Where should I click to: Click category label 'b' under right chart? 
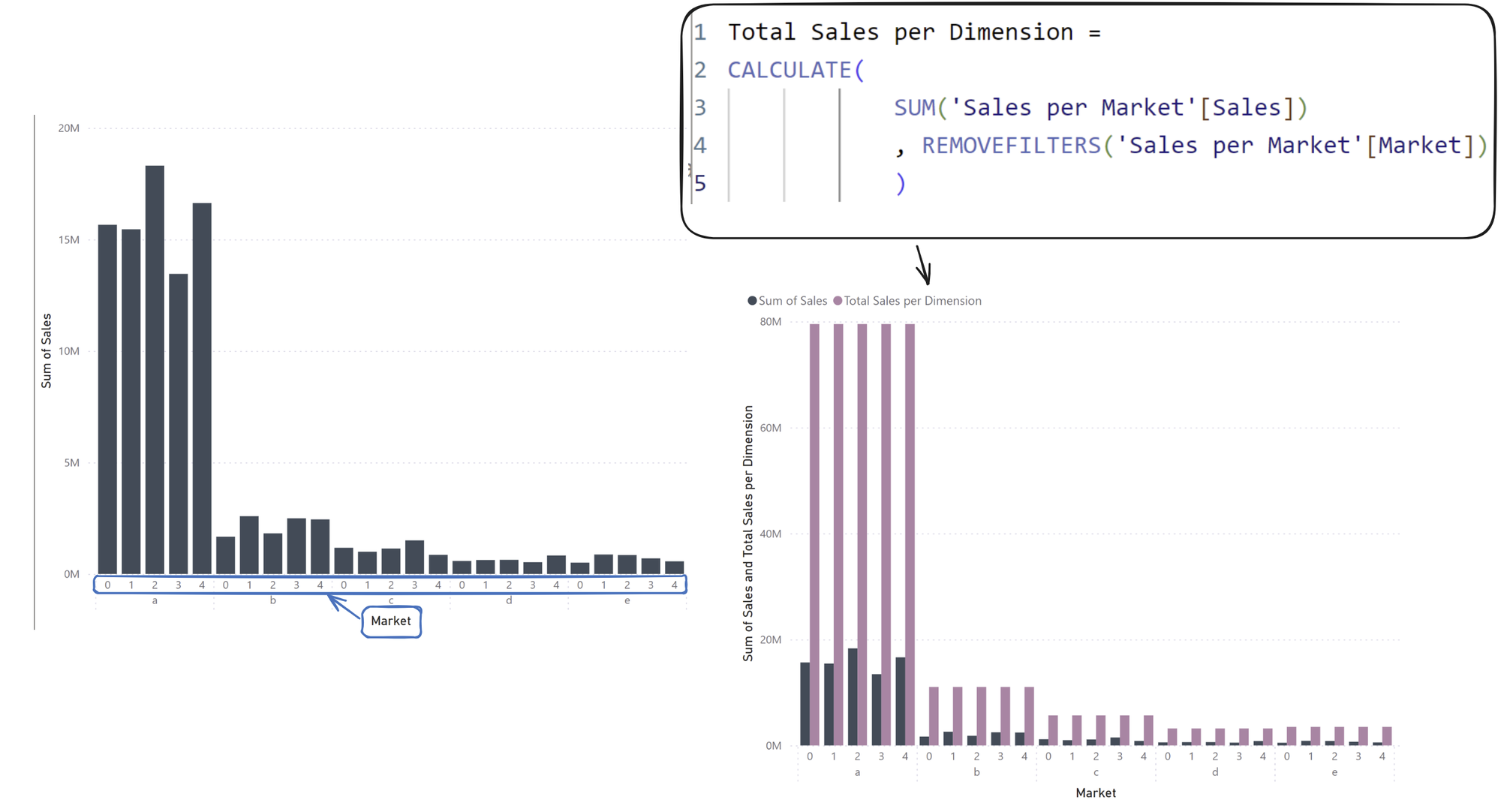(x=976, y=772)
